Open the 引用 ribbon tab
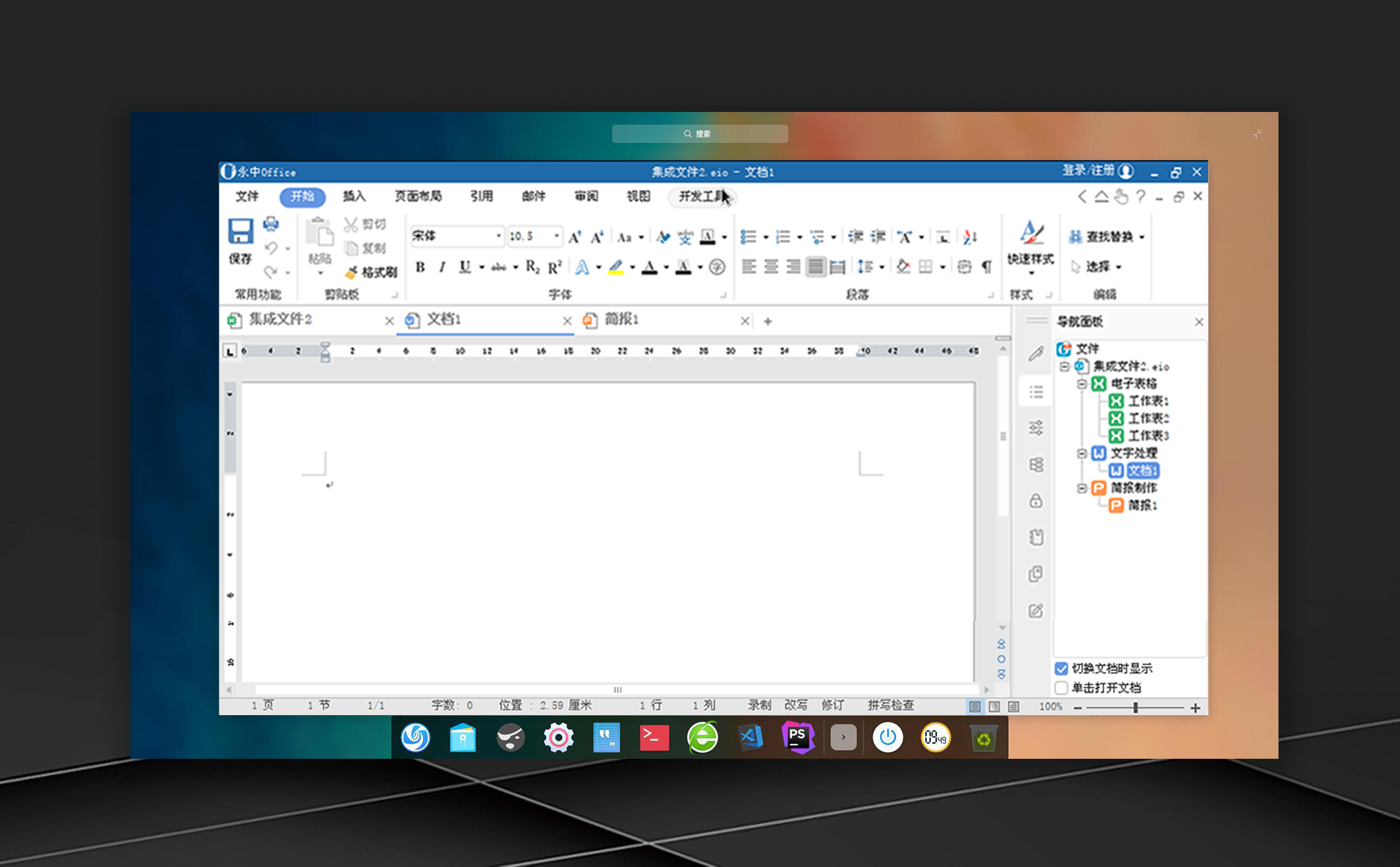This screenshot has height=867, width=1400. click(x=481, y=196)
